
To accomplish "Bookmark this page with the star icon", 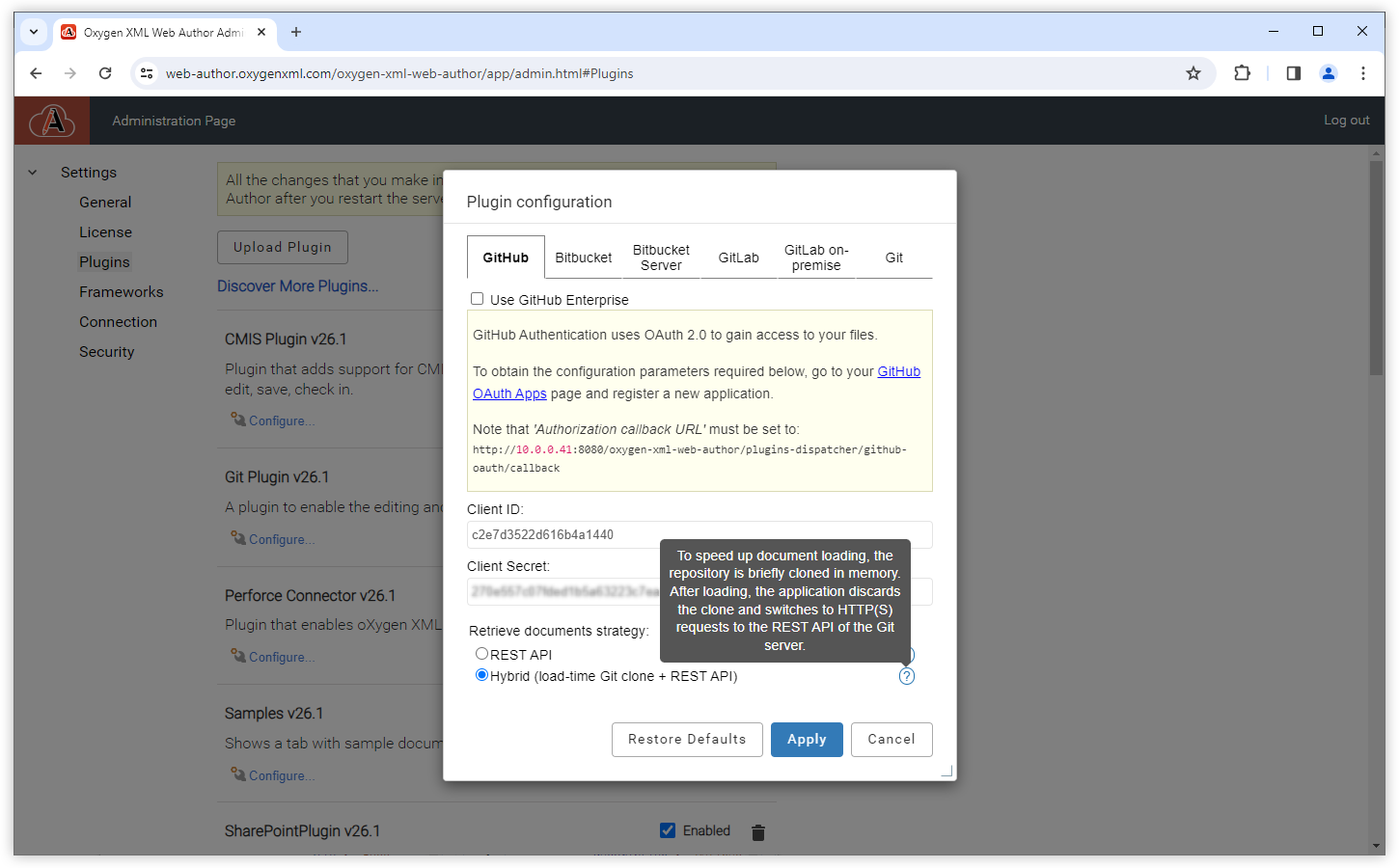I will [x=1193, y=73].
